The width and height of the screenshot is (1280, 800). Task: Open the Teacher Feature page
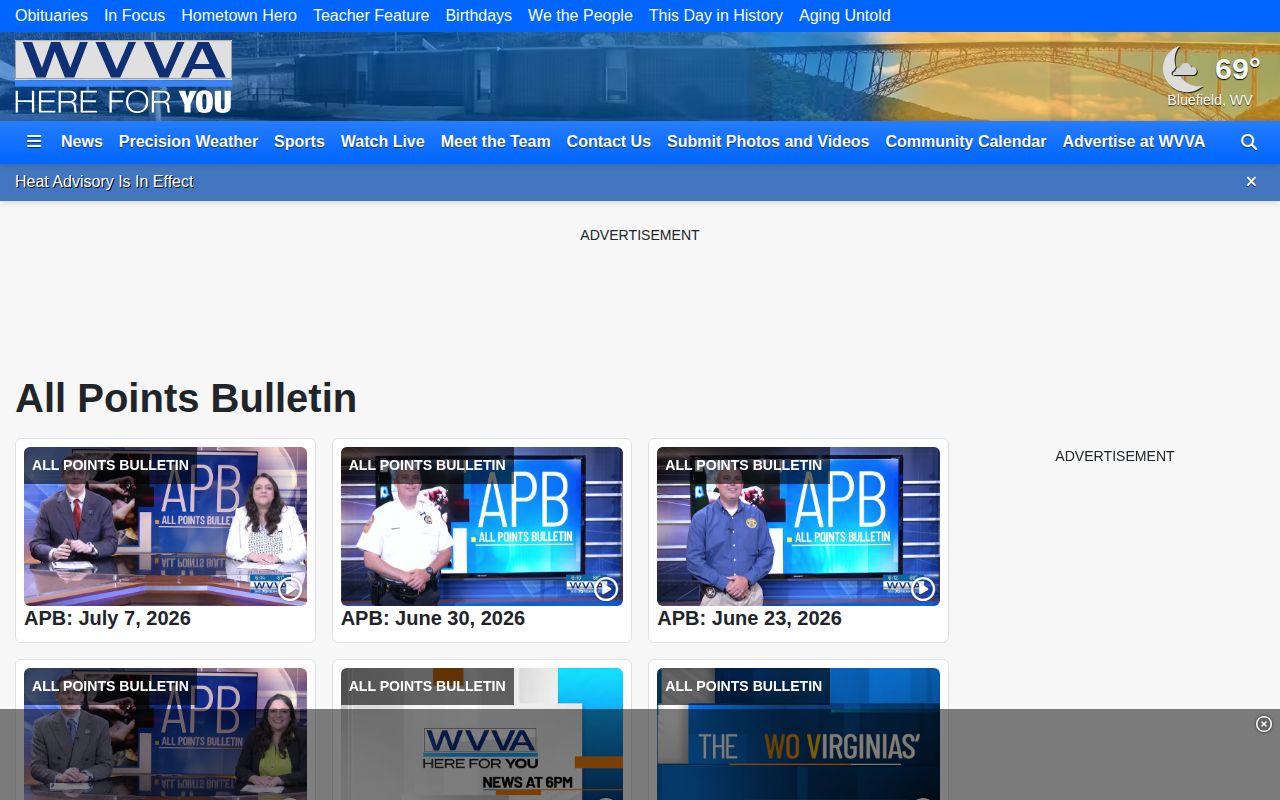click(371, 15)
